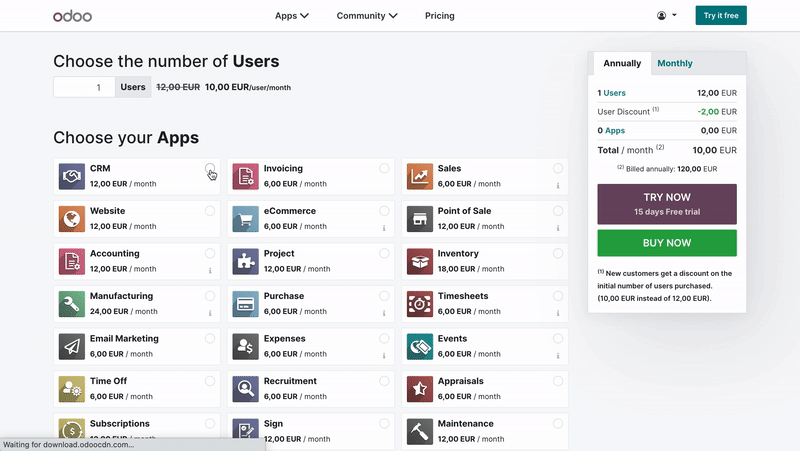Screen dimensions: 800x451
Task: Click the Project puzzle piece icon
Action: pos(245,261)
